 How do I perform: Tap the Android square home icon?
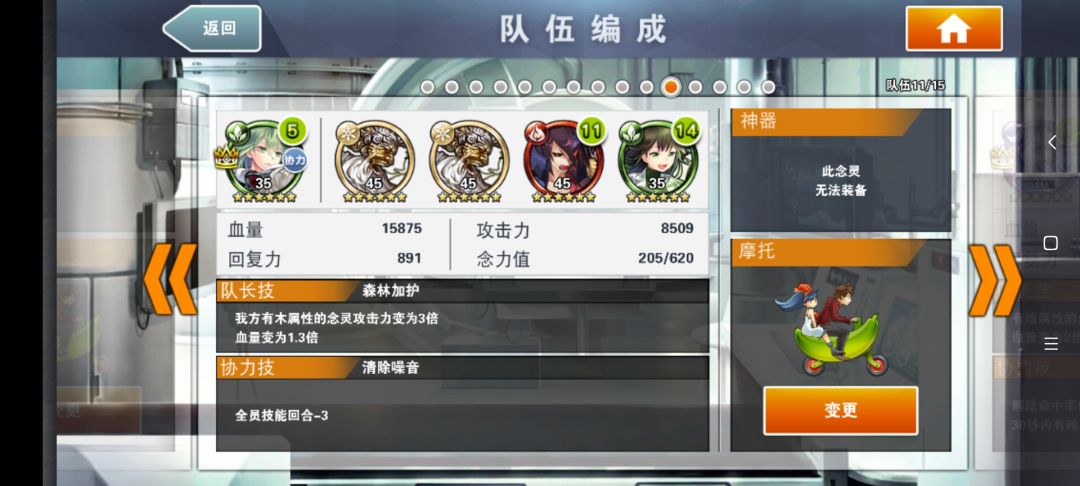pos(1050,242)
